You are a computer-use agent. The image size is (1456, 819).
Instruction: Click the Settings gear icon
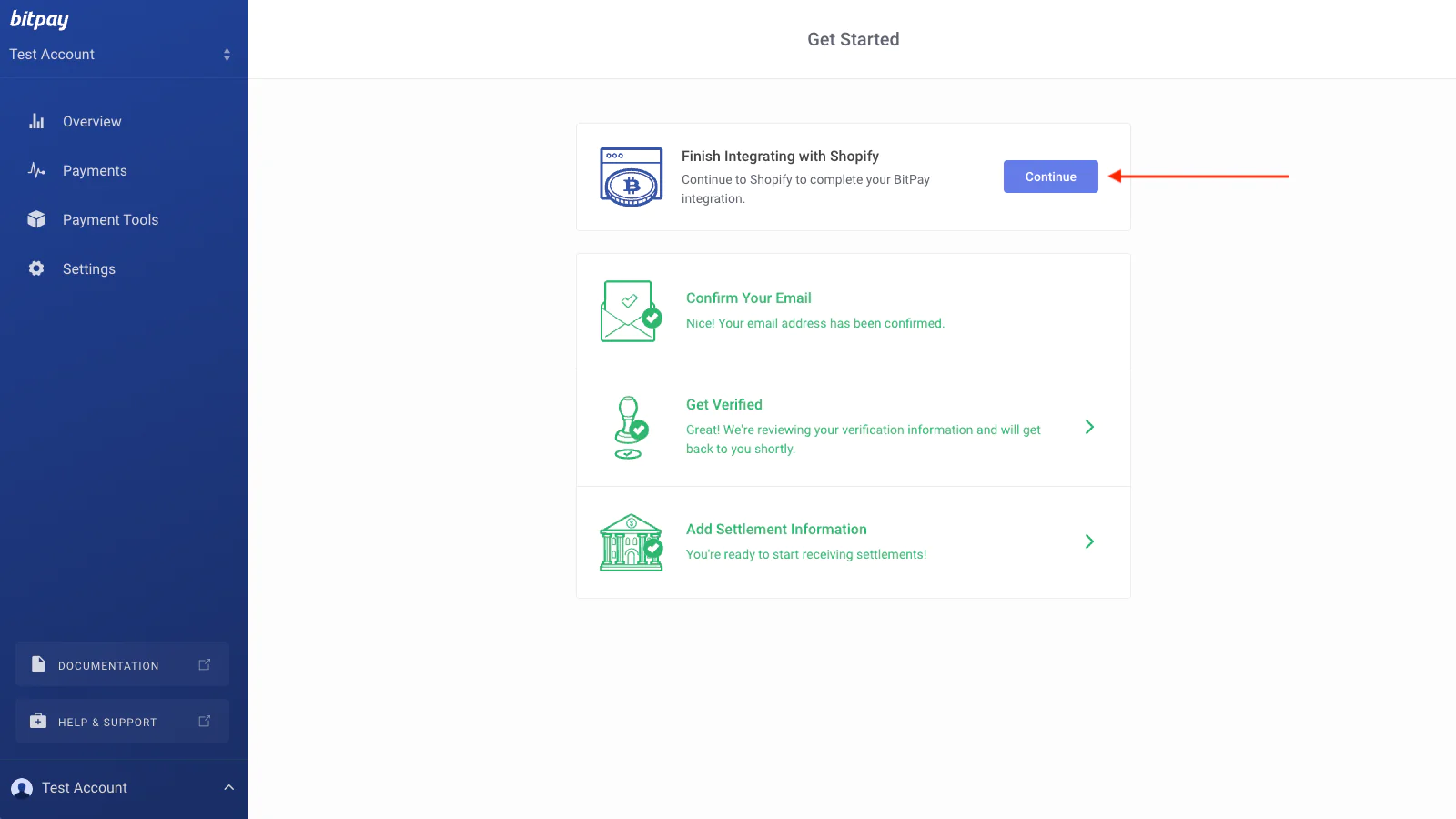tap(36, 268)
